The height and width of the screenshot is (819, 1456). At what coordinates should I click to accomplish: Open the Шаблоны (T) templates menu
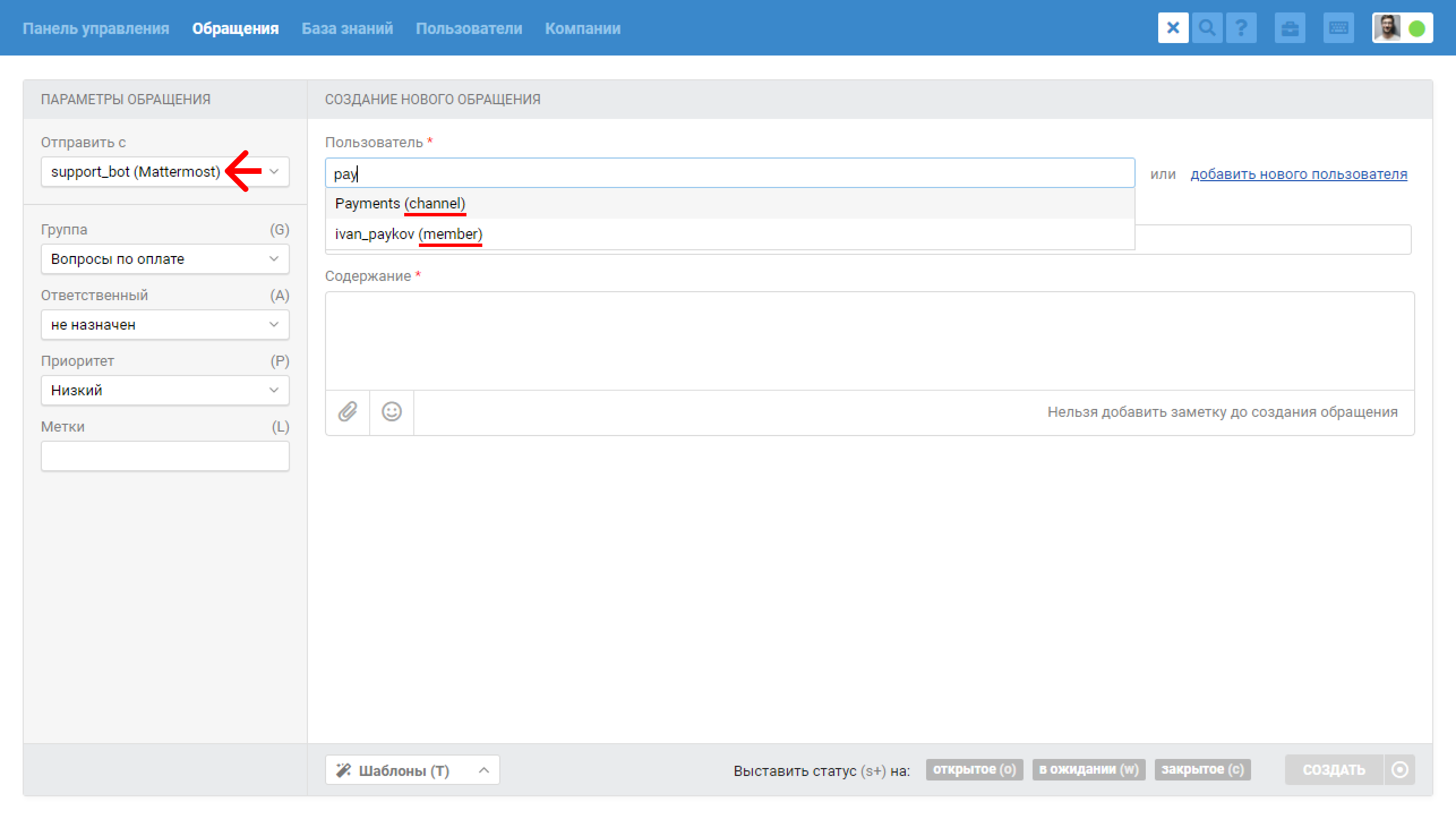tap(412, 770)
